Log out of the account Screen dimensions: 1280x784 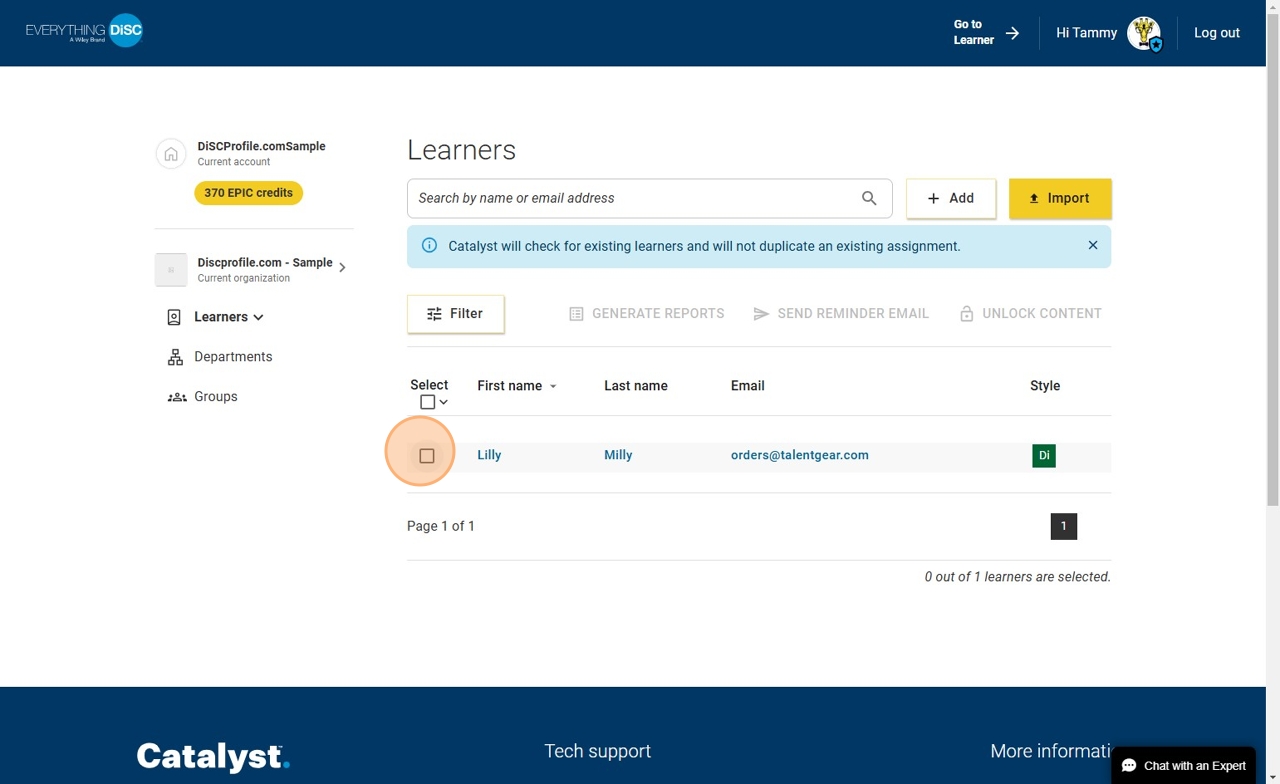(1216, 33)
